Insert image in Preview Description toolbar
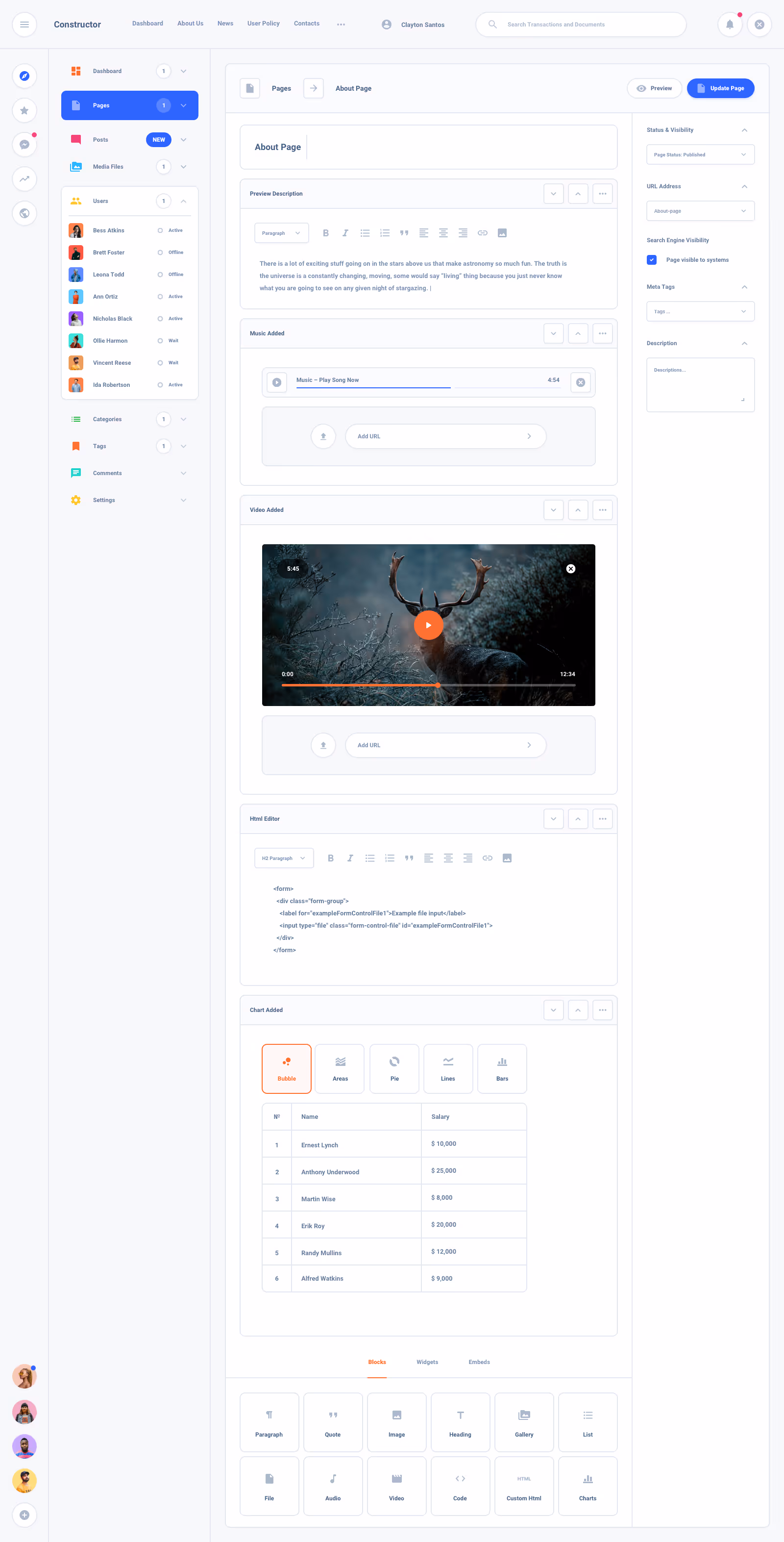The width and height of the screenshot is (784, 1542). pos(502,233)
